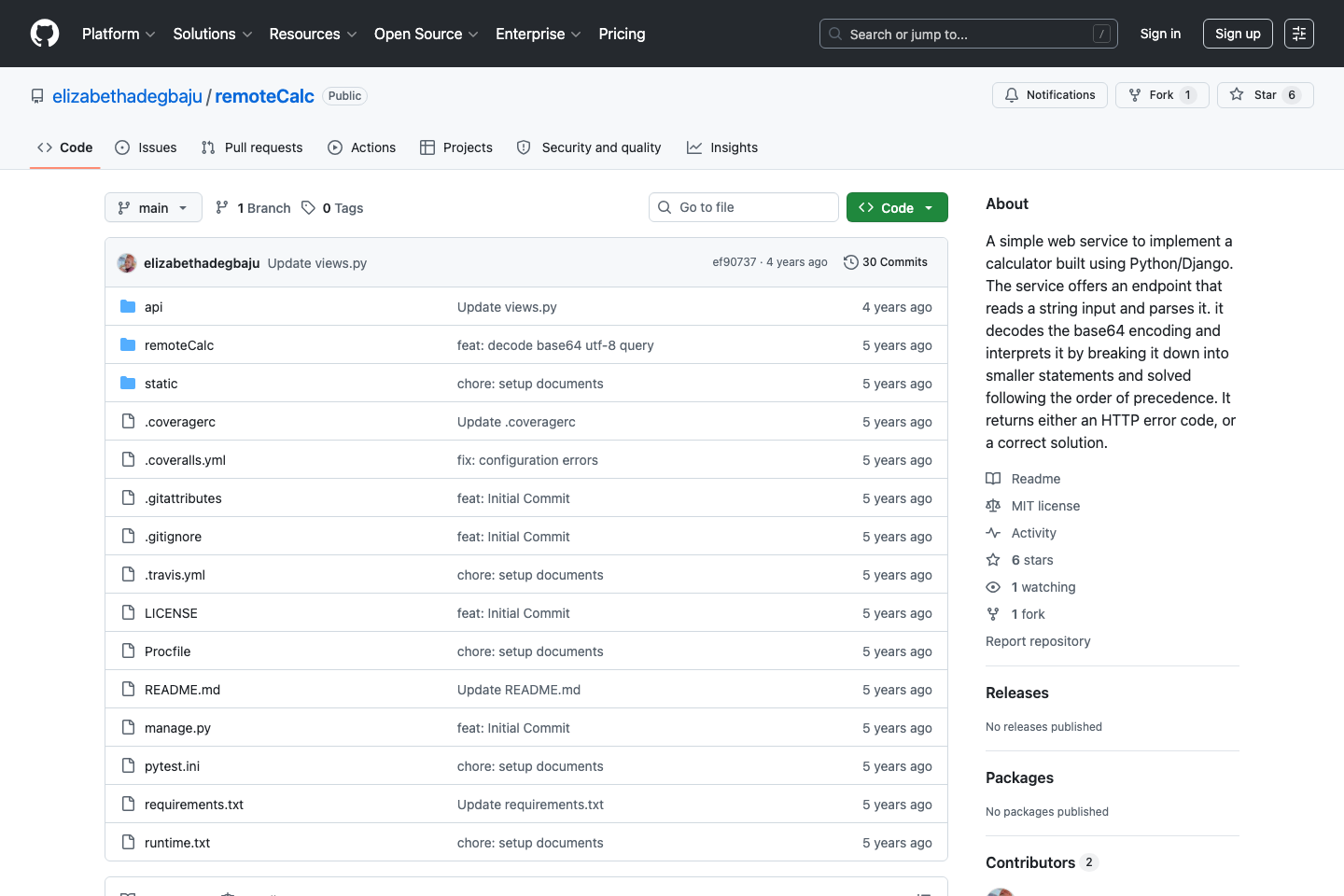
Task: Click the Activity pulse icon in sidebar
Action: (993, 532)
